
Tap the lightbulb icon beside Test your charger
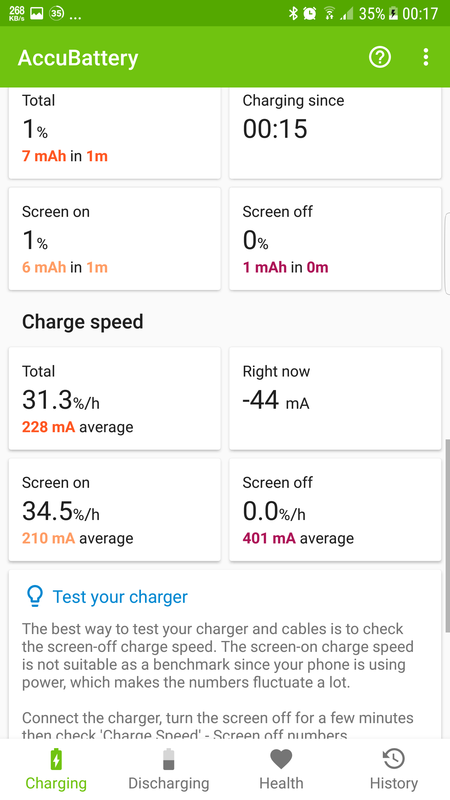pyautogui.click(x=34, y=596)
